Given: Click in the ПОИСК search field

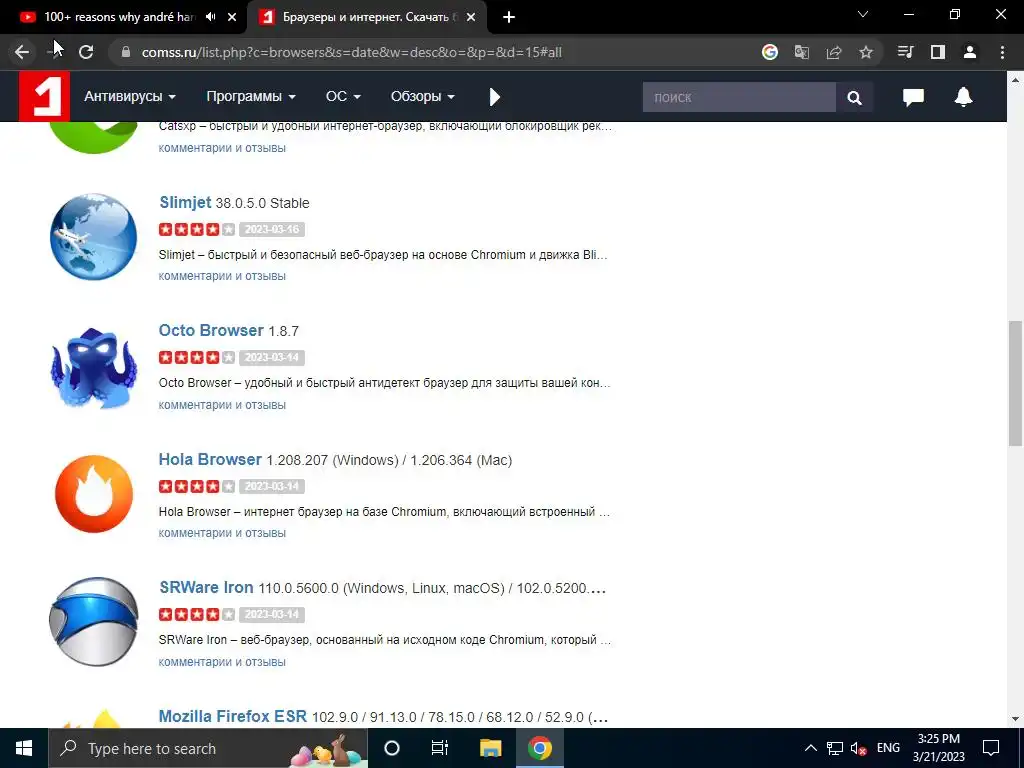Looking at the screenshot, I should pos(739,97).
